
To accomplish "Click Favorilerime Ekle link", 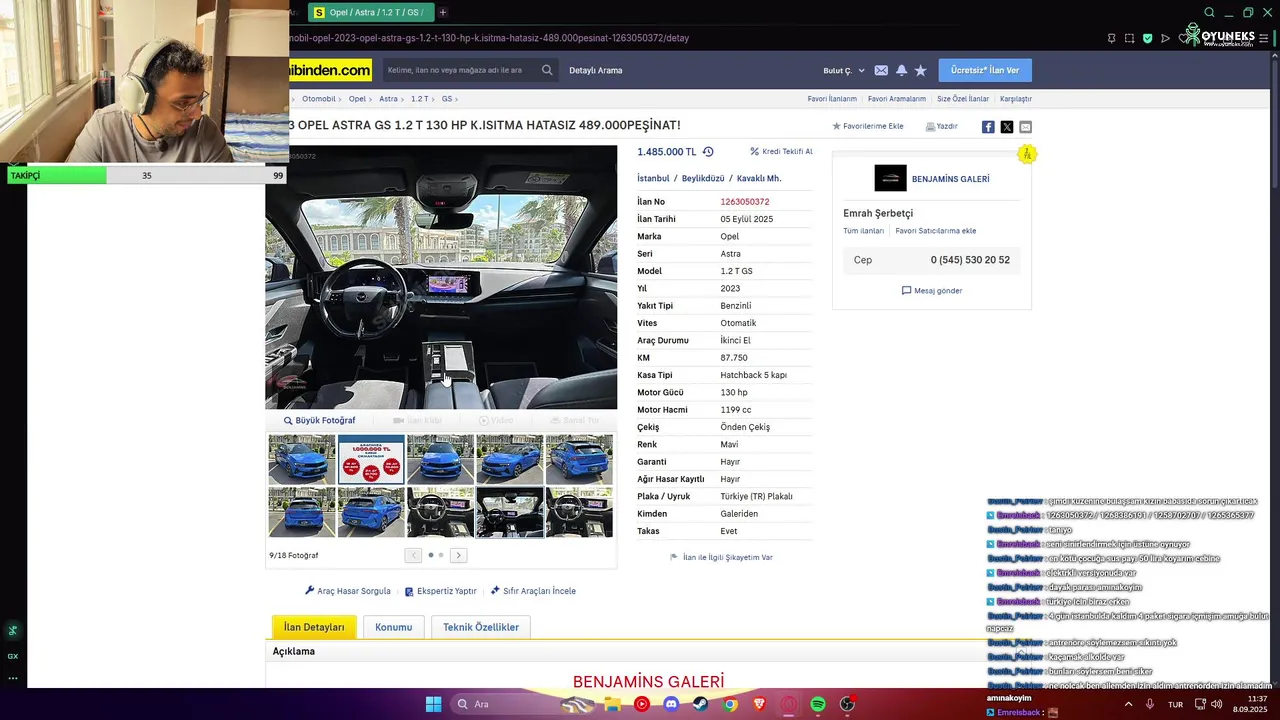I will (x=868, y=127).
